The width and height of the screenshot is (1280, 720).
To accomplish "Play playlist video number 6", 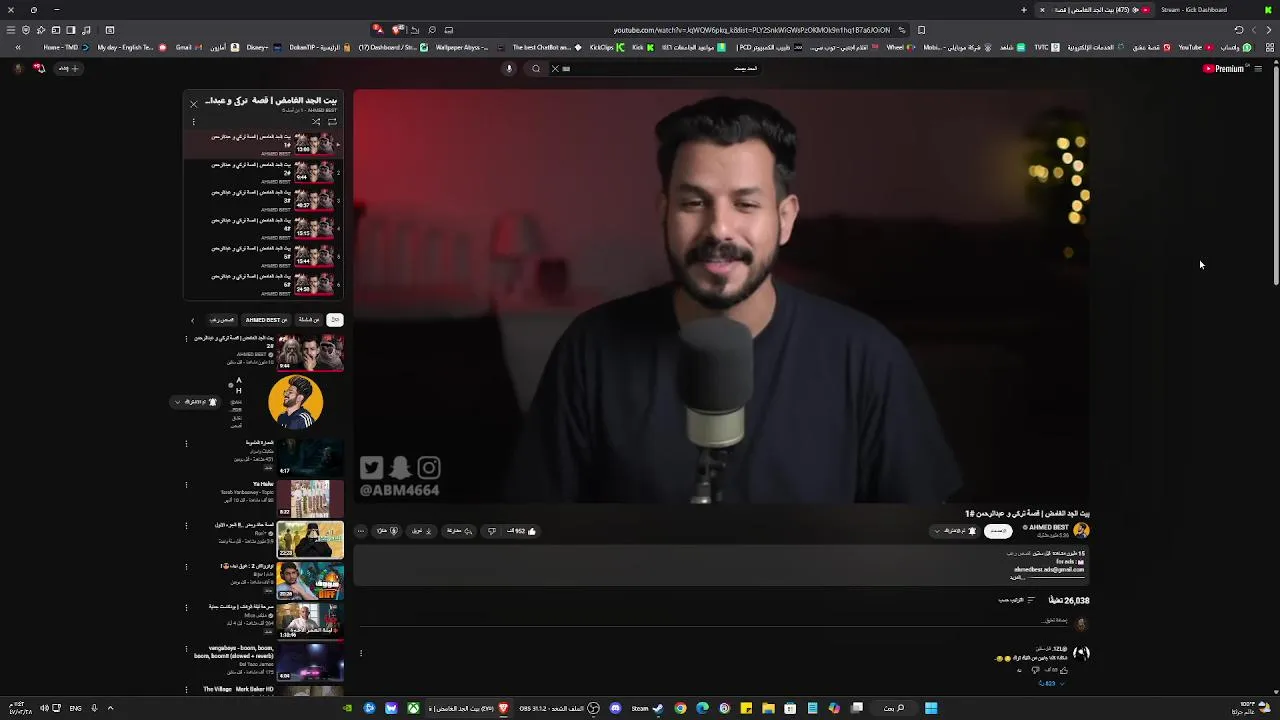I will [264, 284].
